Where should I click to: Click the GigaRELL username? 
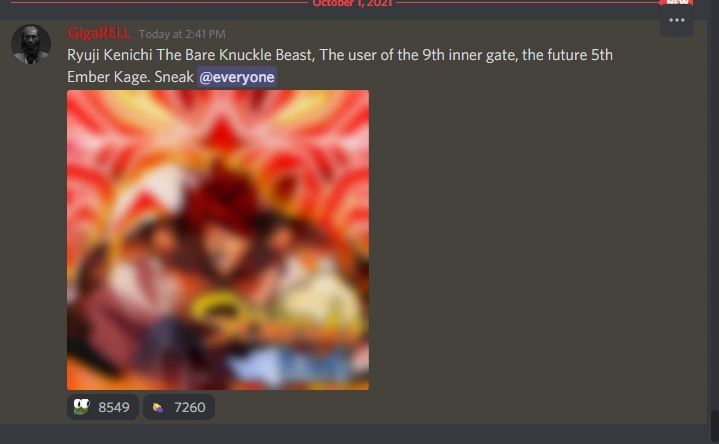[x=99, y=33]
